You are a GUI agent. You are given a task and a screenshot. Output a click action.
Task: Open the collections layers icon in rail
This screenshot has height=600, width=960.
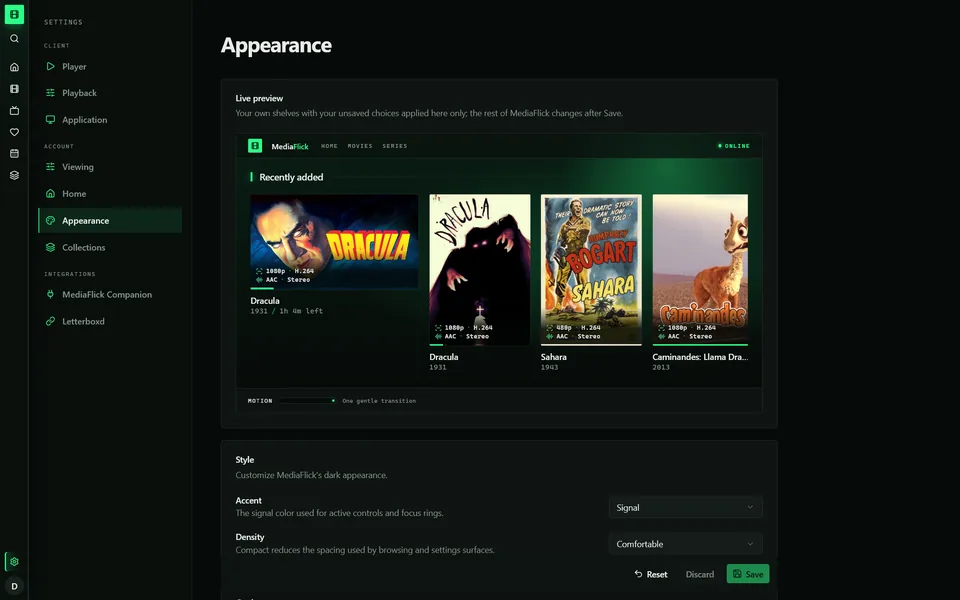click(14, 175)
